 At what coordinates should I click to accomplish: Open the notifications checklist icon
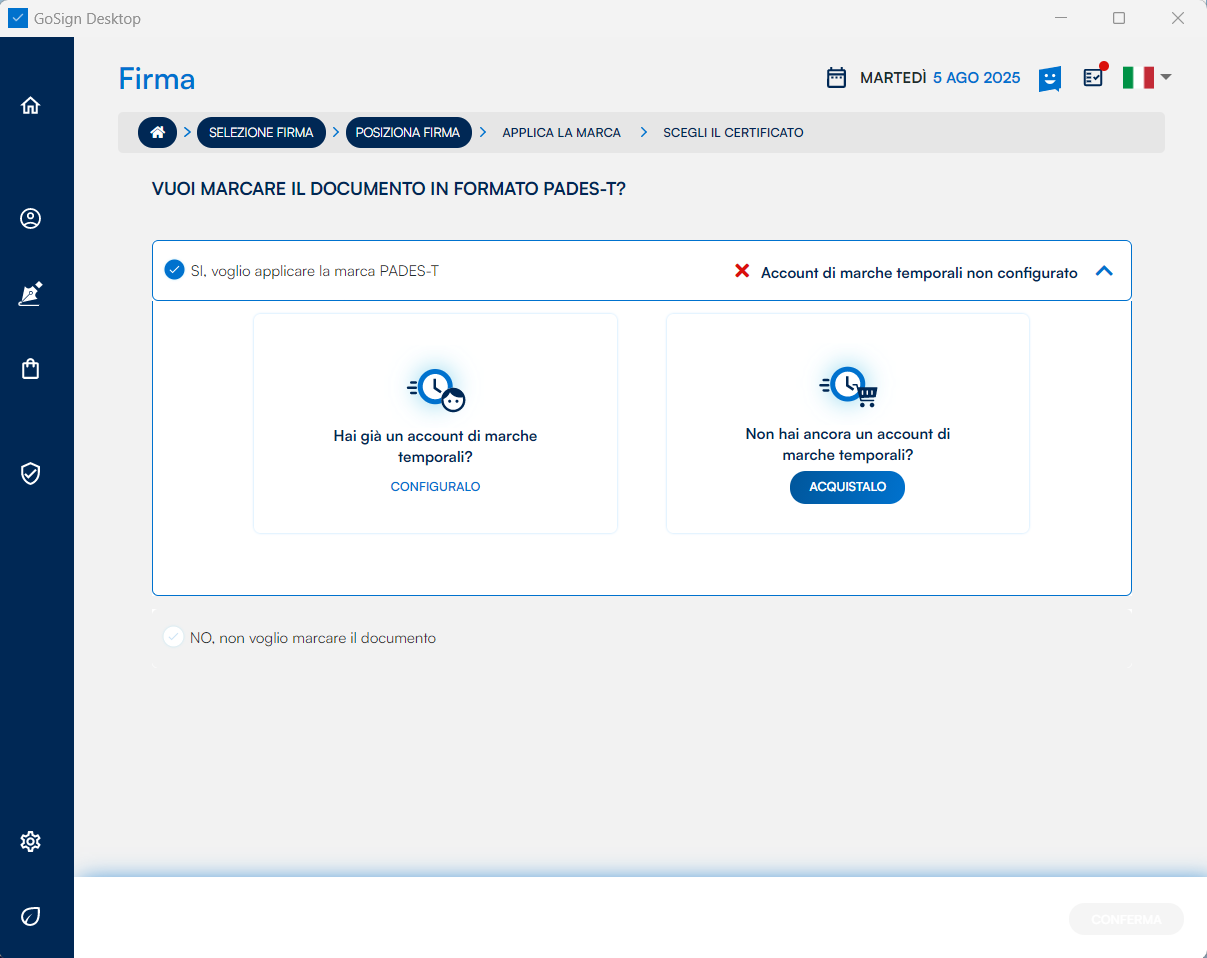click(x=1094, y=77)
